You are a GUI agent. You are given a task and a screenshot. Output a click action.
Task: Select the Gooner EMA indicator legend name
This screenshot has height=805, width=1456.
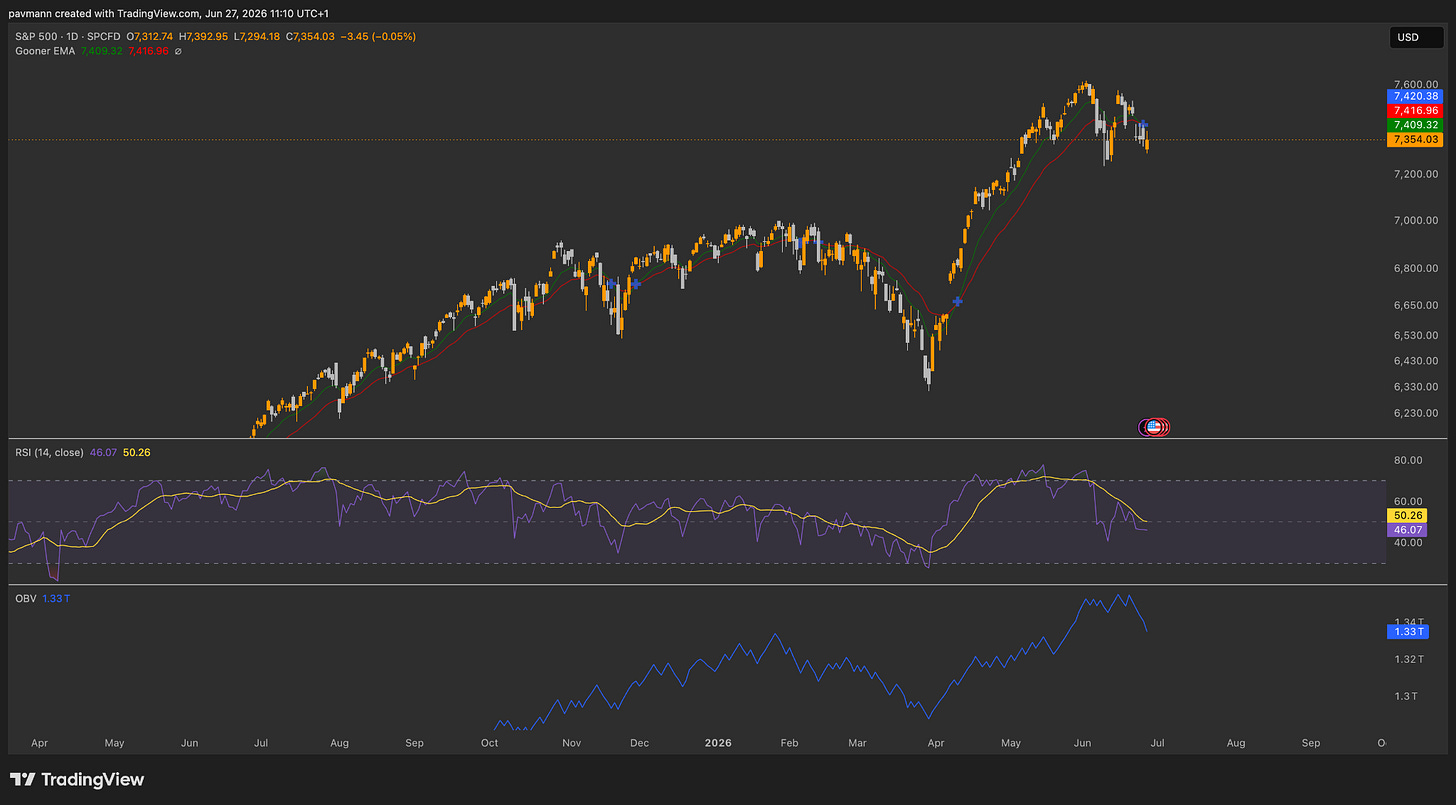46,51
